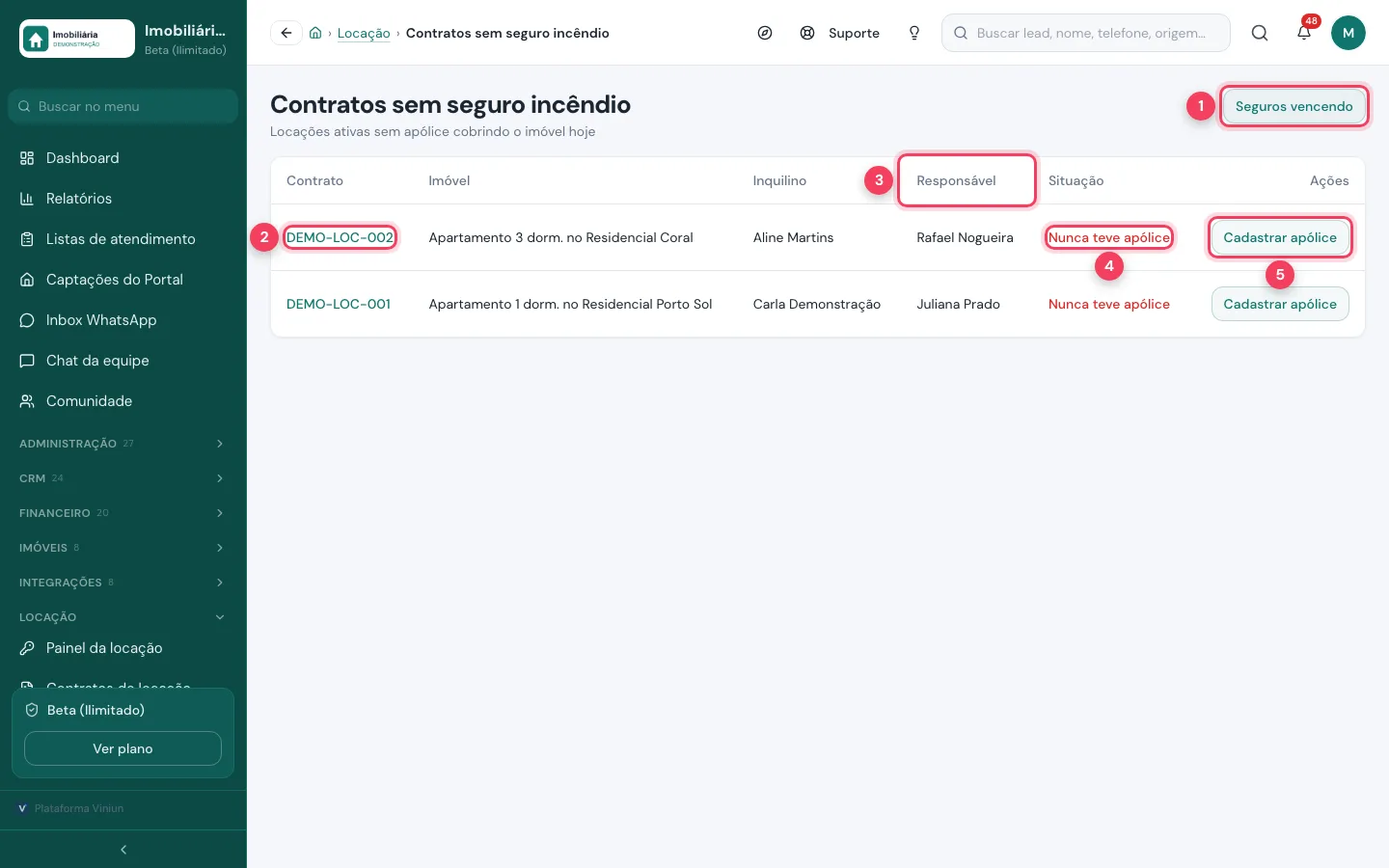This screenshot has width=1389, height=868.
Task: Click the Ver plano button
Action: coord(123,748)
